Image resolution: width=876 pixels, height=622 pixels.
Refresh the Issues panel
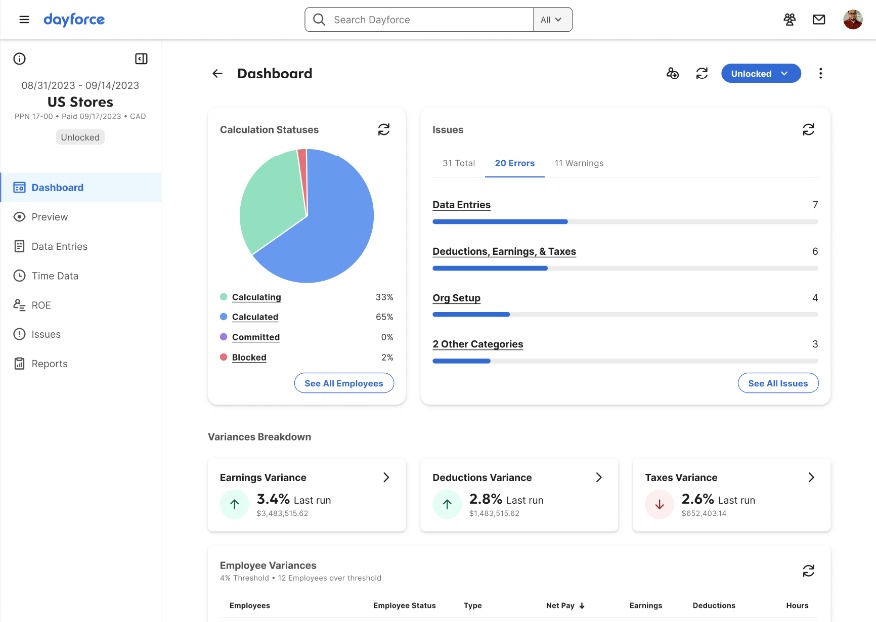click(809, 129)
